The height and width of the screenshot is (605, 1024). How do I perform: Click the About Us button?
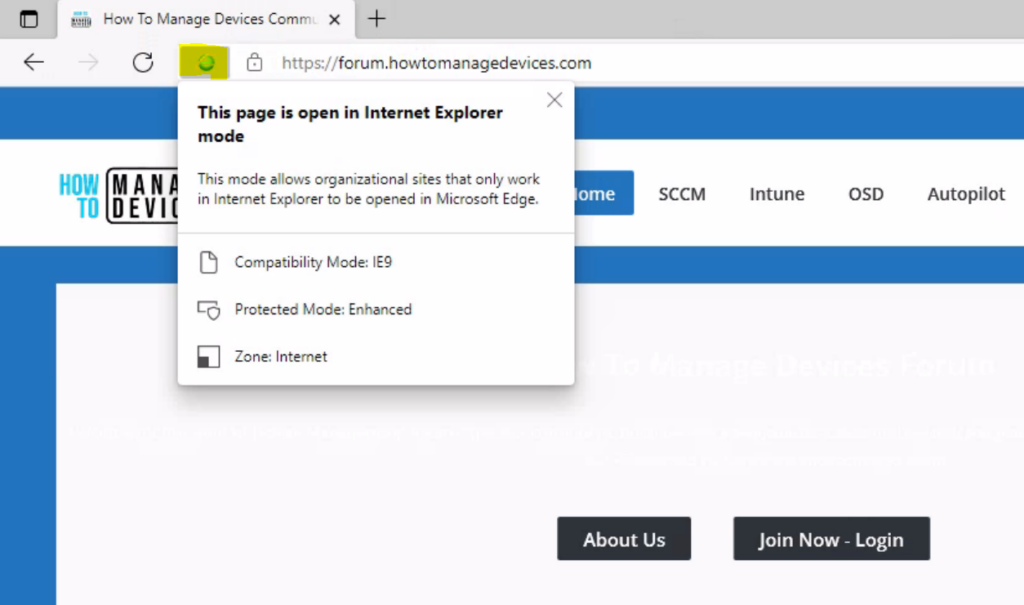(x=624, y=539)
